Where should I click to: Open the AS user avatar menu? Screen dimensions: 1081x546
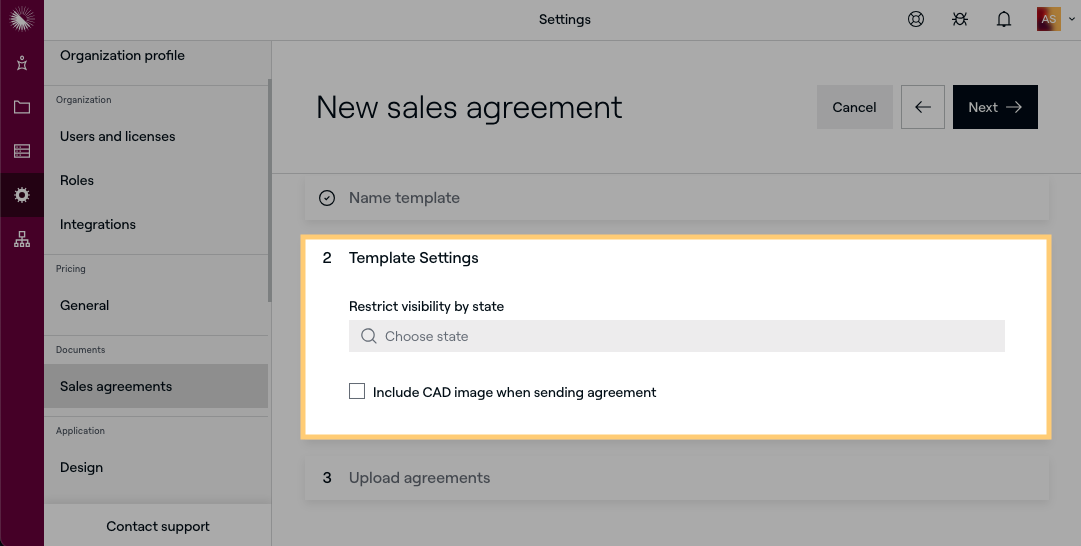[1049, 19]
